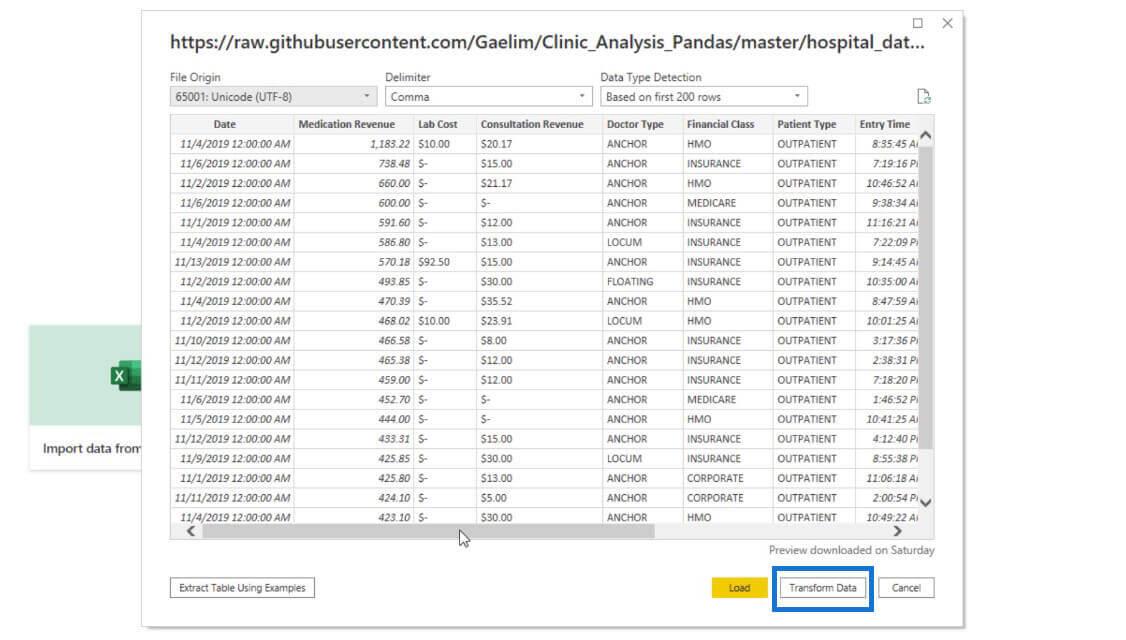
Task: Click the $20.17 consultation revenue cell
Action: tap(539, 144)
